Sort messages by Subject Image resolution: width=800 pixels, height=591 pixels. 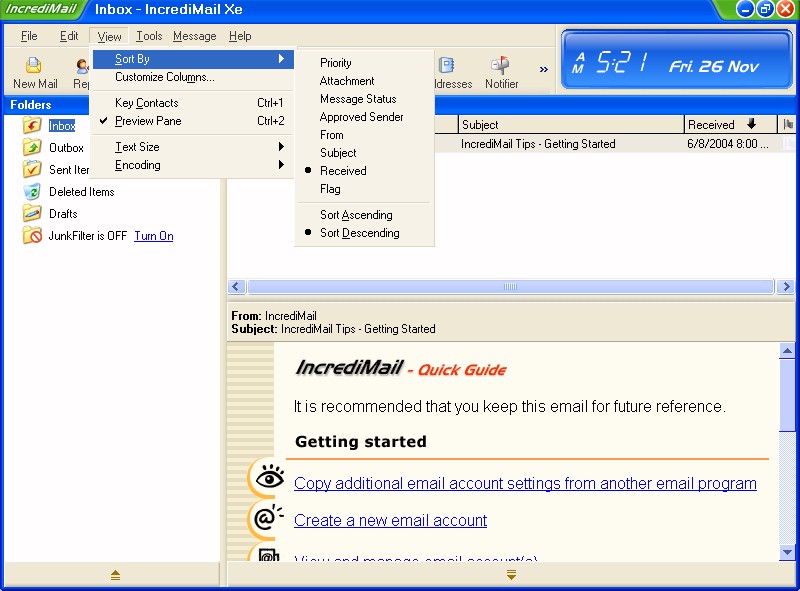(338, 153)
